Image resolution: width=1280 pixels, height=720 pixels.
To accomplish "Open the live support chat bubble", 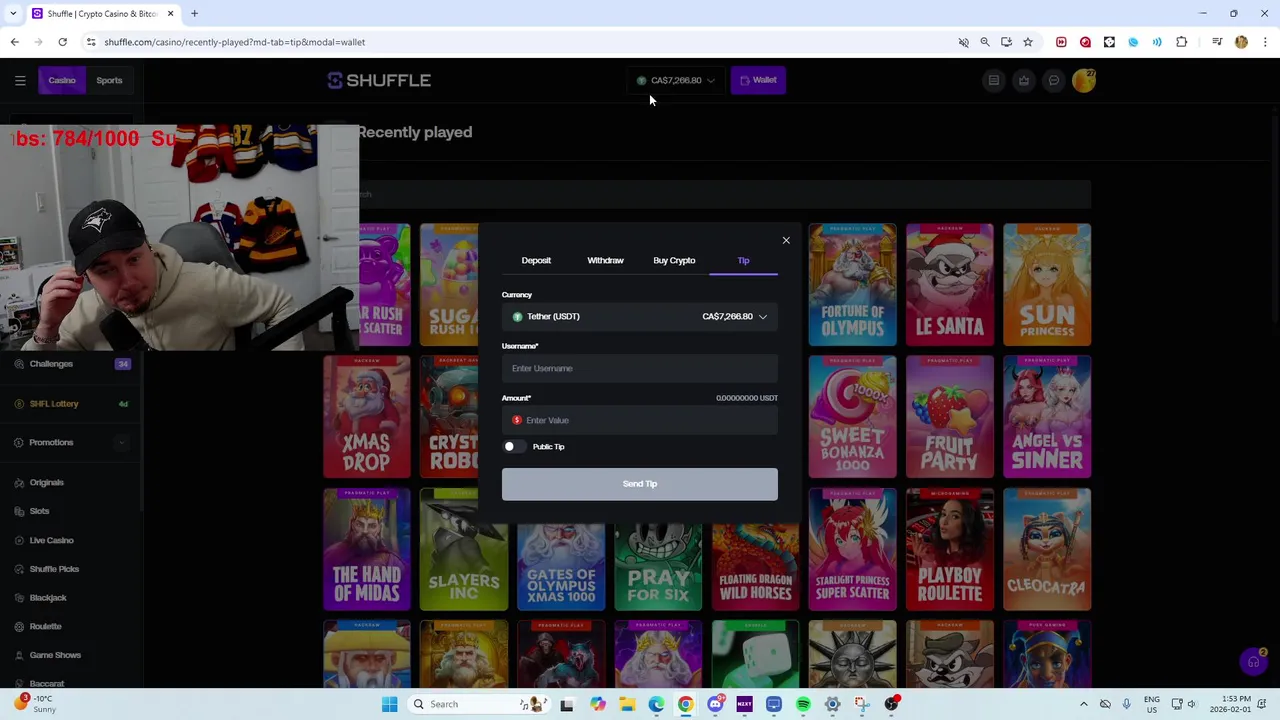I will pyautogui.click(x=1253, y=662).
